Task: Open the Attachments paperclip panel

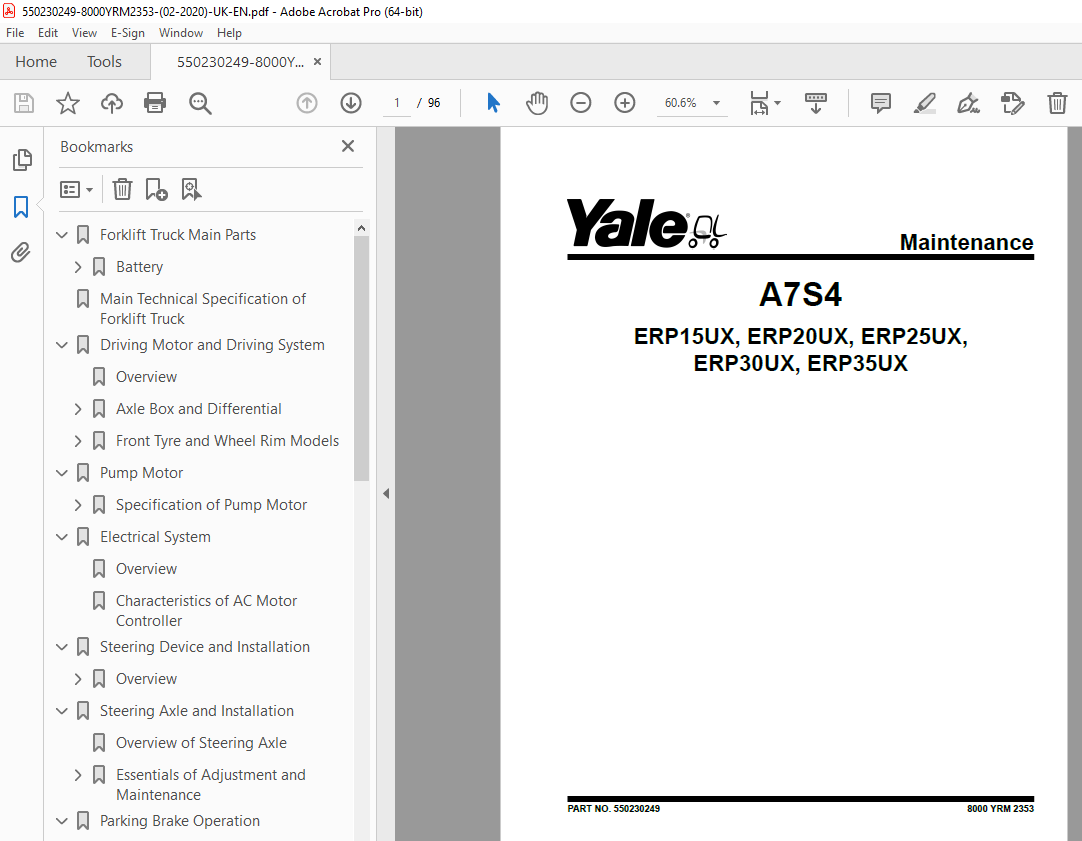Action: point(21,253)
